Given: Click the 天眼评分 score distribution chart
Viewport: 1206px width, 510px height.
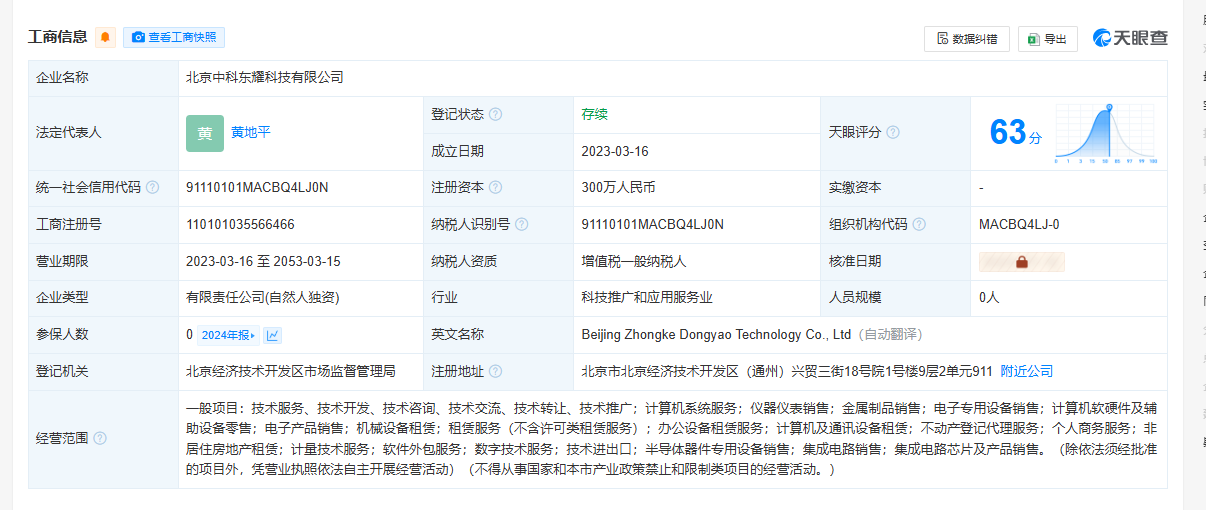Looking at the screenshot, I should pos(1107,133).
